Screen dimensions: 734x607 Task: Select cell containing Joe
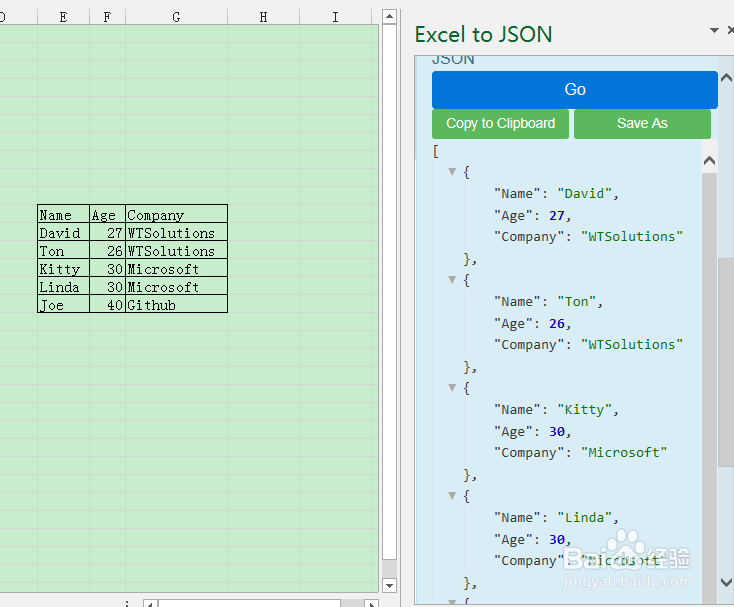(63, 304)
